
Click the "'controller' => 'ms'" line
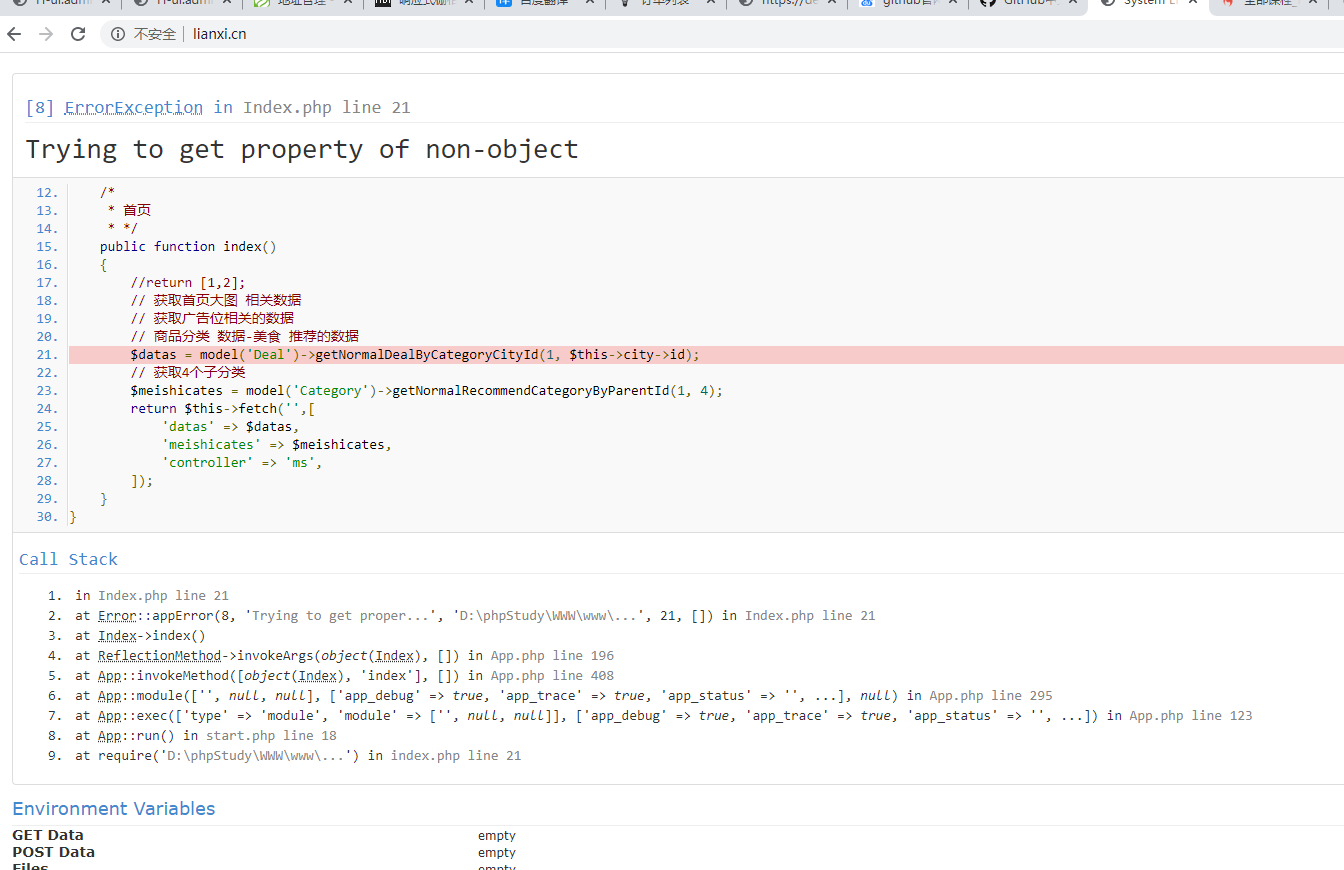tap(242, 462)
